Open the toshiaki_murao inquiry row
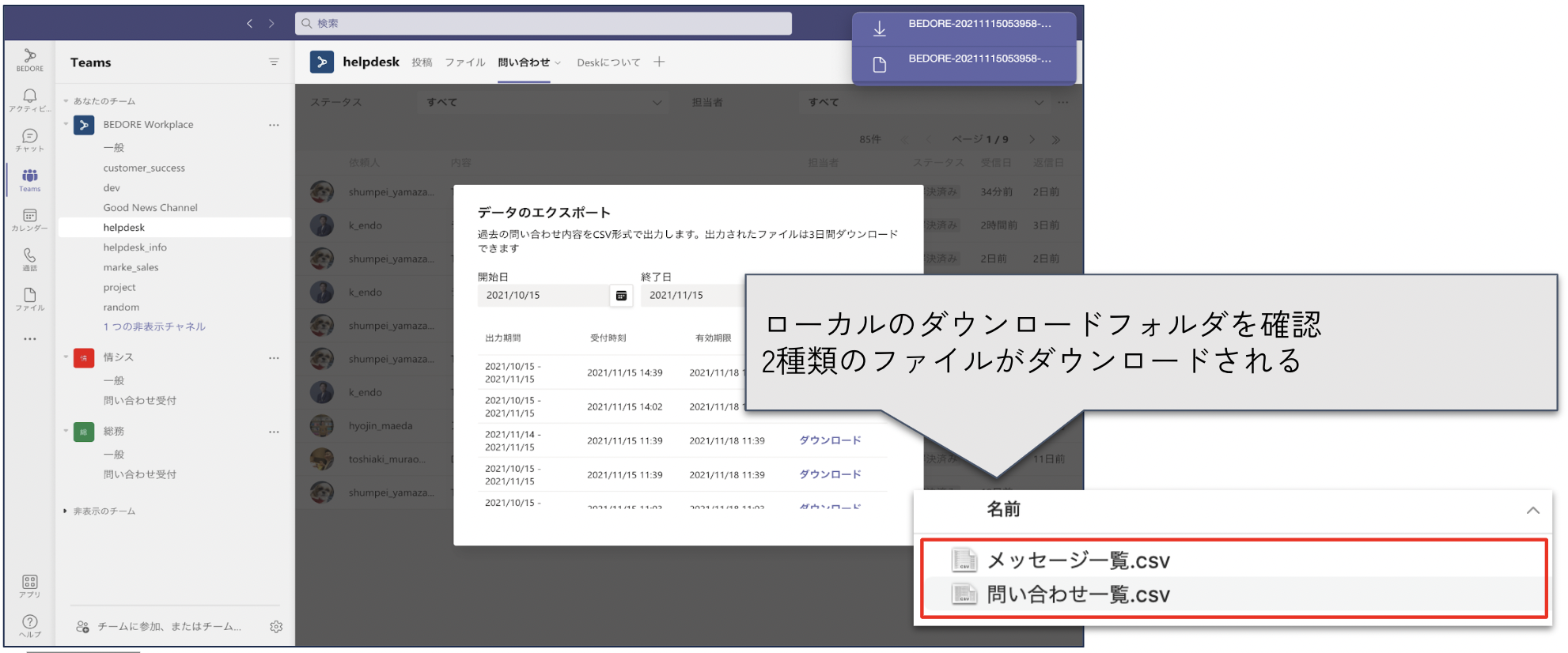The image size is (1568, 653). coord(380,459)
